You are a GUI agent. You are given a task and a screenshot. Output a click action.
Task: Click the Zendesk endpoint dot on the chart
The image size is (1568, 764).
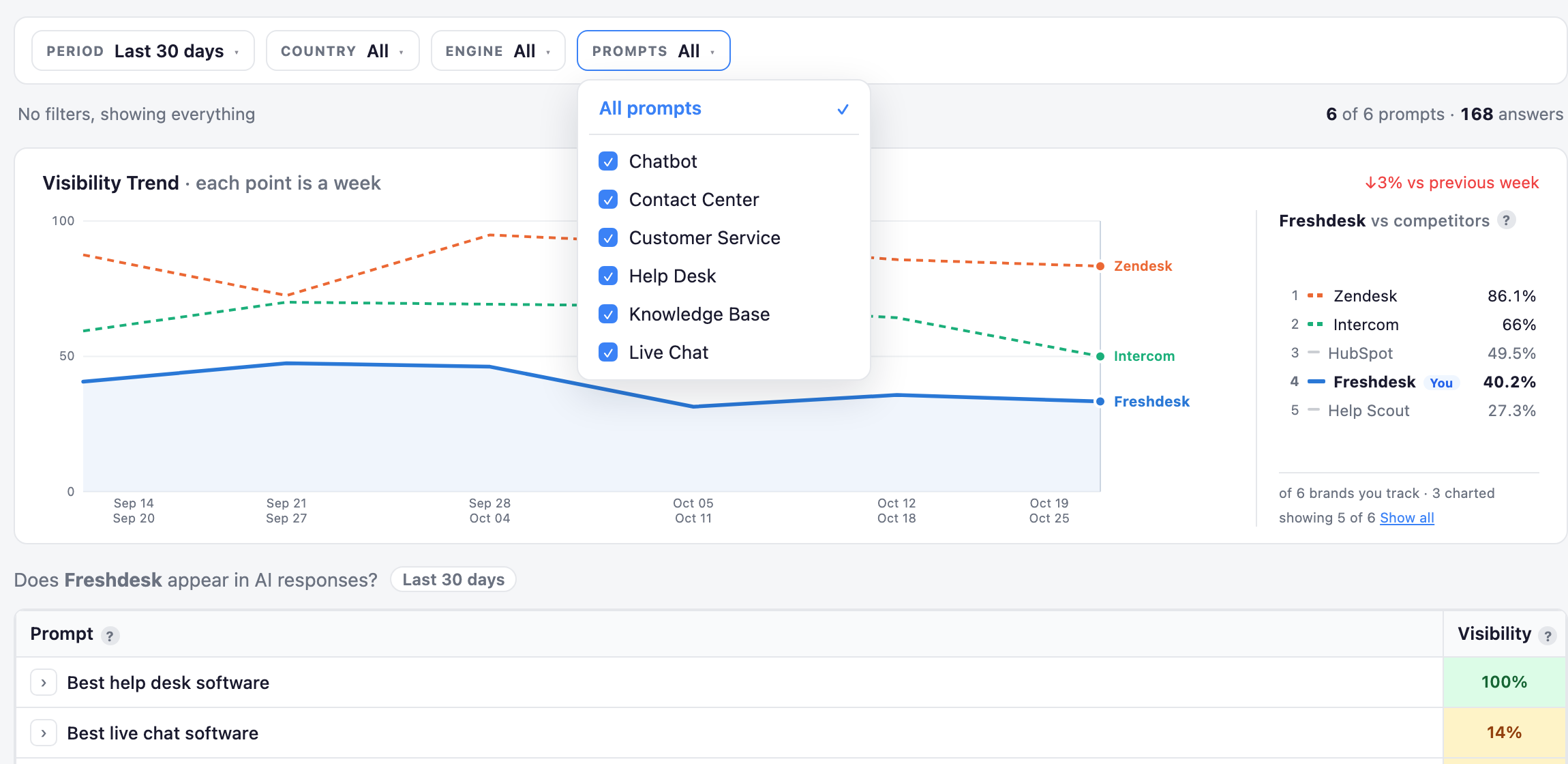1100,266
